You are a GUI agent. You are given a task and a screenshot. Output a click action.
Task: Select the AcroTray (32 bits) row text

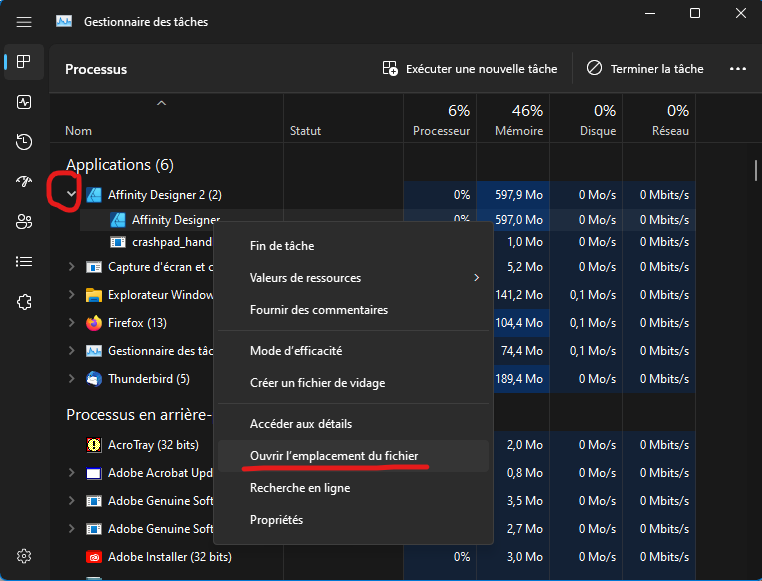tap(153, 445)
